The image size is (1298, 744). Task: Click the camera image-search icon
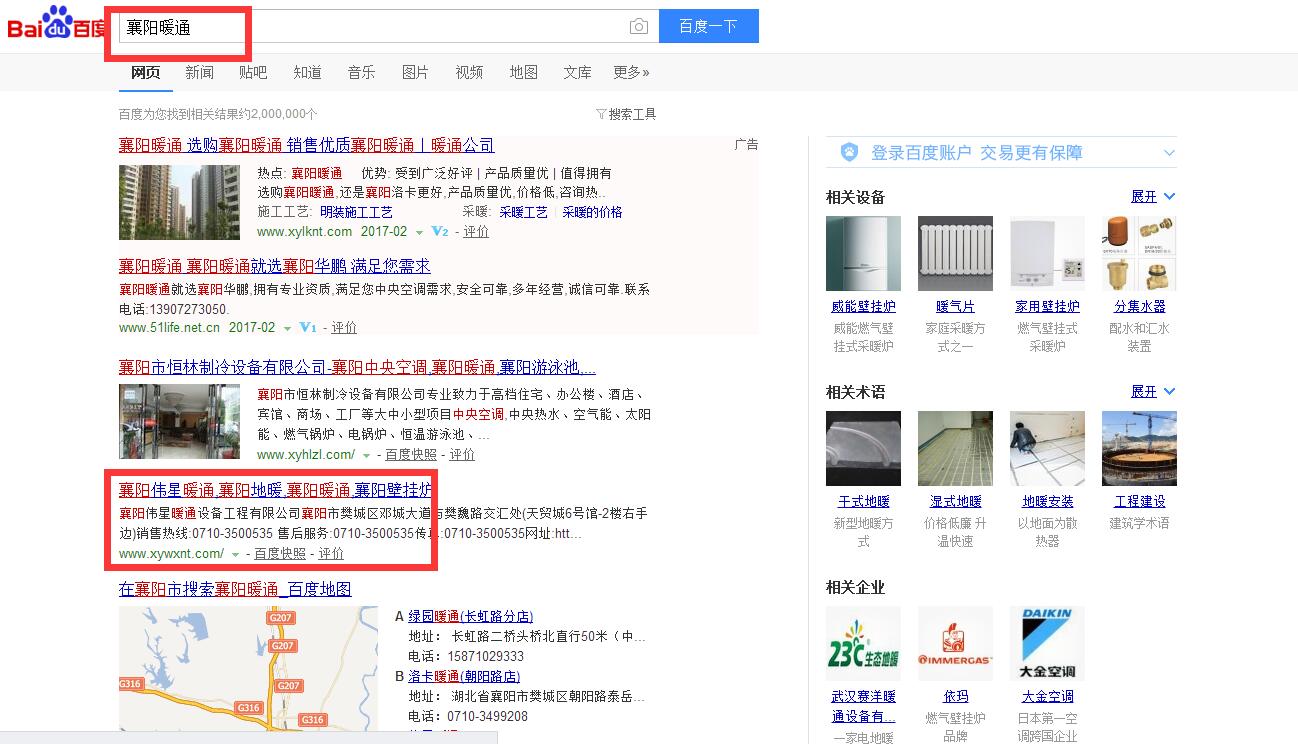(x=639, y=27)
